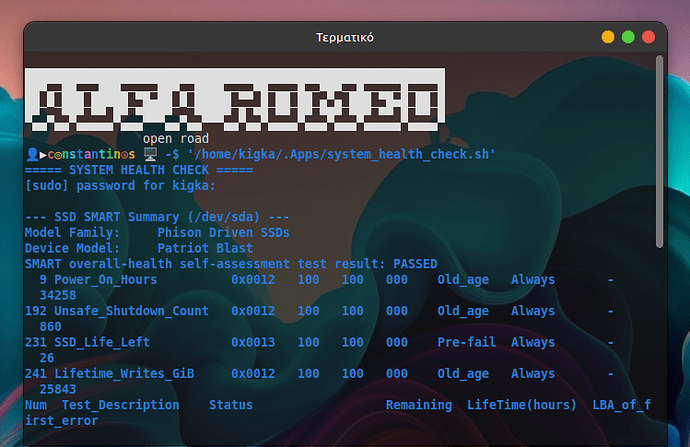Click the 'PASSED' test result
The height and width of the screenshot is (447, 690).
click(x=415, y=264)
